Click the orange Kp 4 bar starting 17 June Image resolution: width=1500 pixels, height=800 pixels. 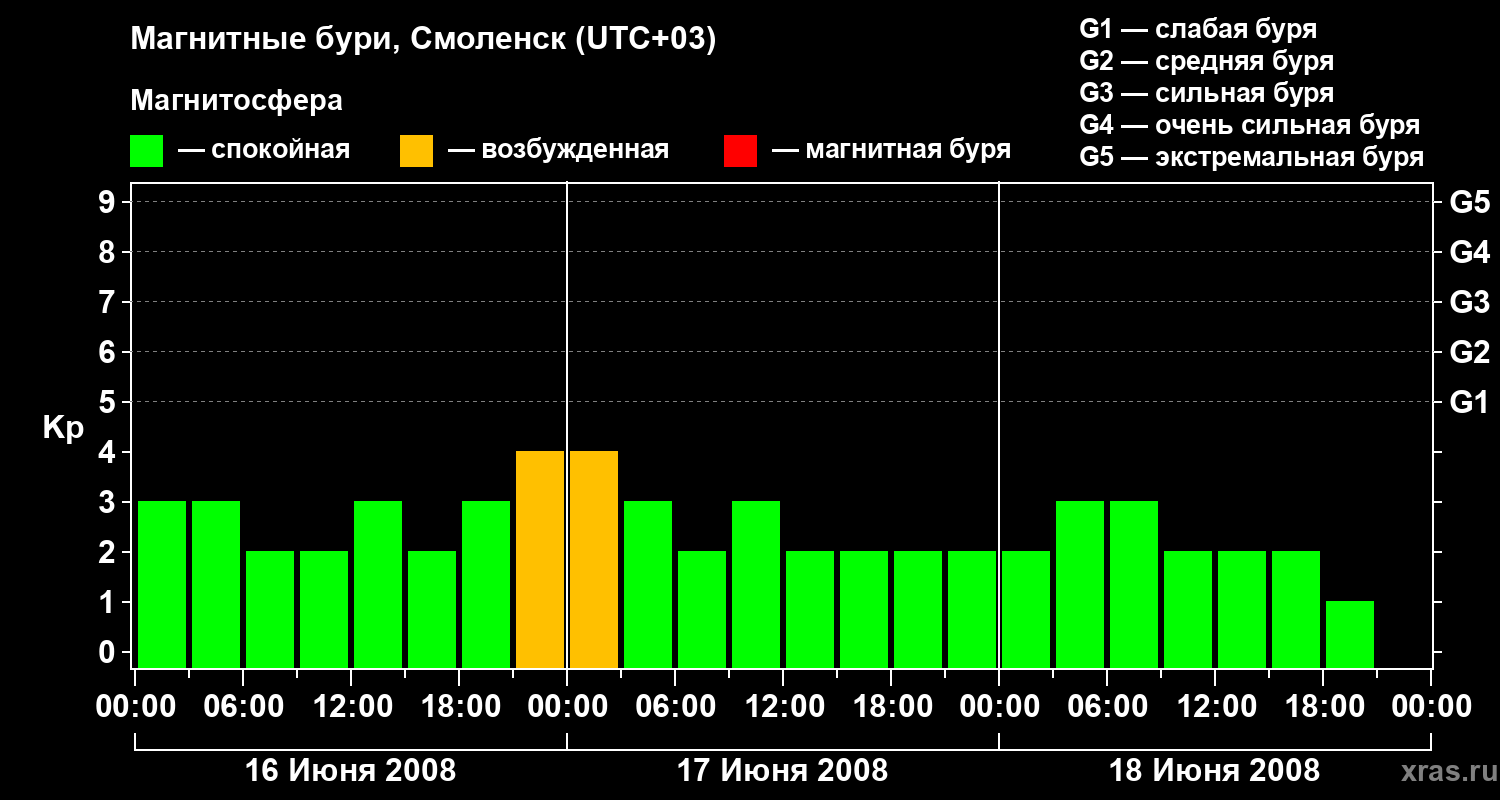(x=594, y=559)
